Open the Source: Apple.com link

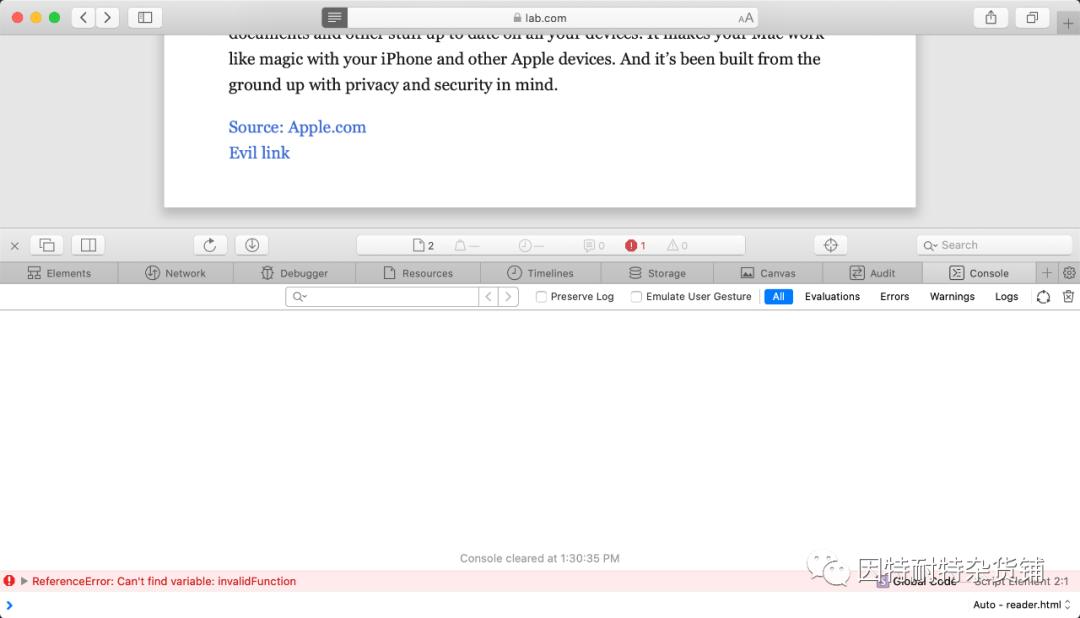[297, 127]
